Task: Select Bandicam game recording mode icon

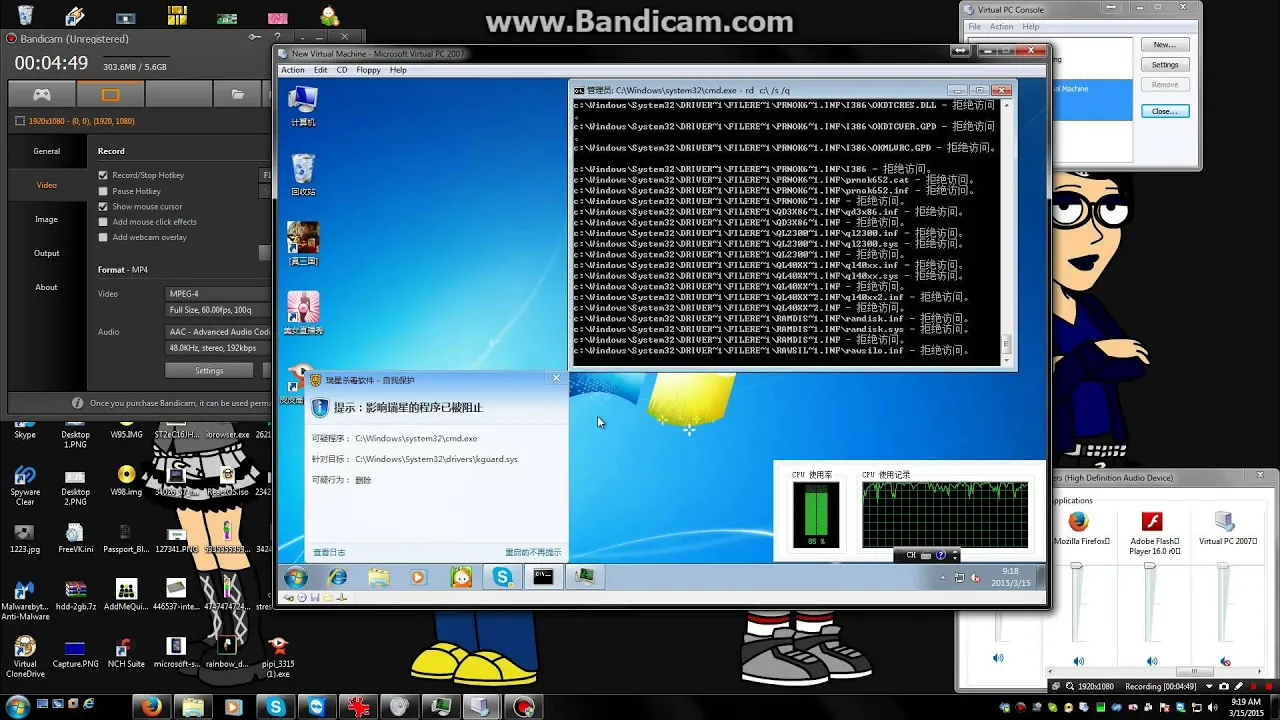Action: pos(42,94)
